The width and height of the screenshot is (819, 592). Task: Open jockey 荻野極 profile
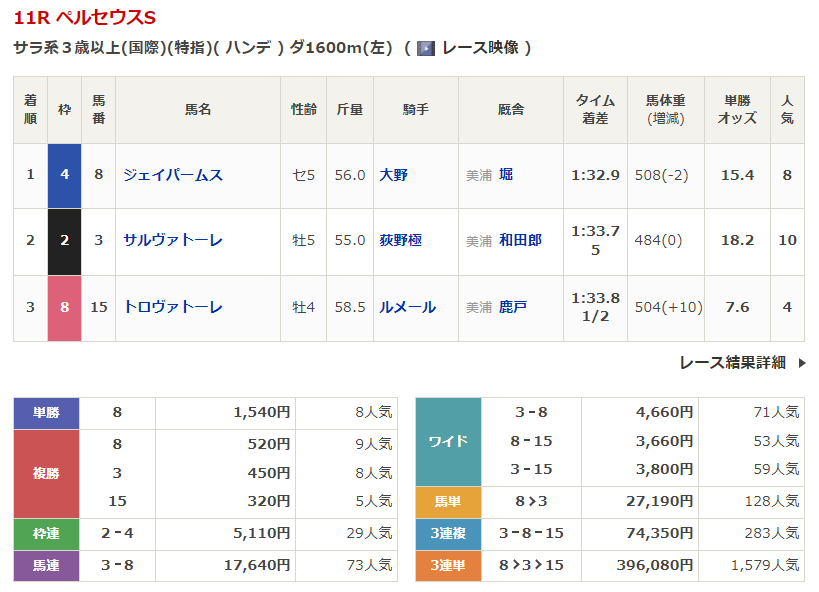click(401, 240)
